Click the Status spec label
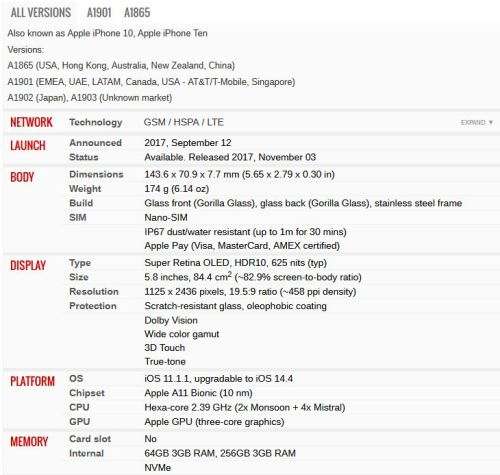Image resolution: width=500 pixels, height=475 pixels. click(x=83, y=157)
